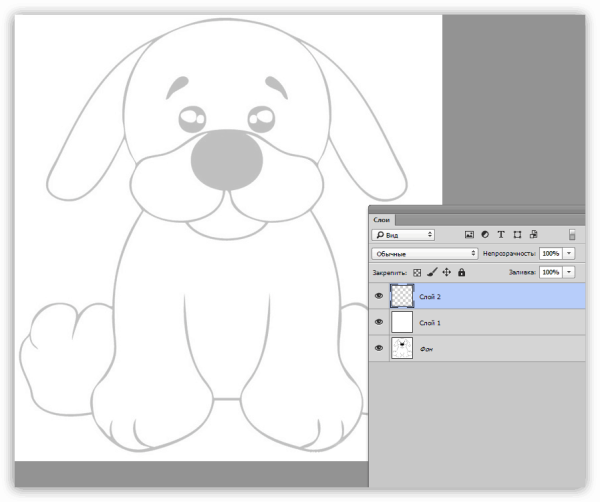Click the lock image pixels brush icon
Screen dimensions: 600x502
(432, 272)
